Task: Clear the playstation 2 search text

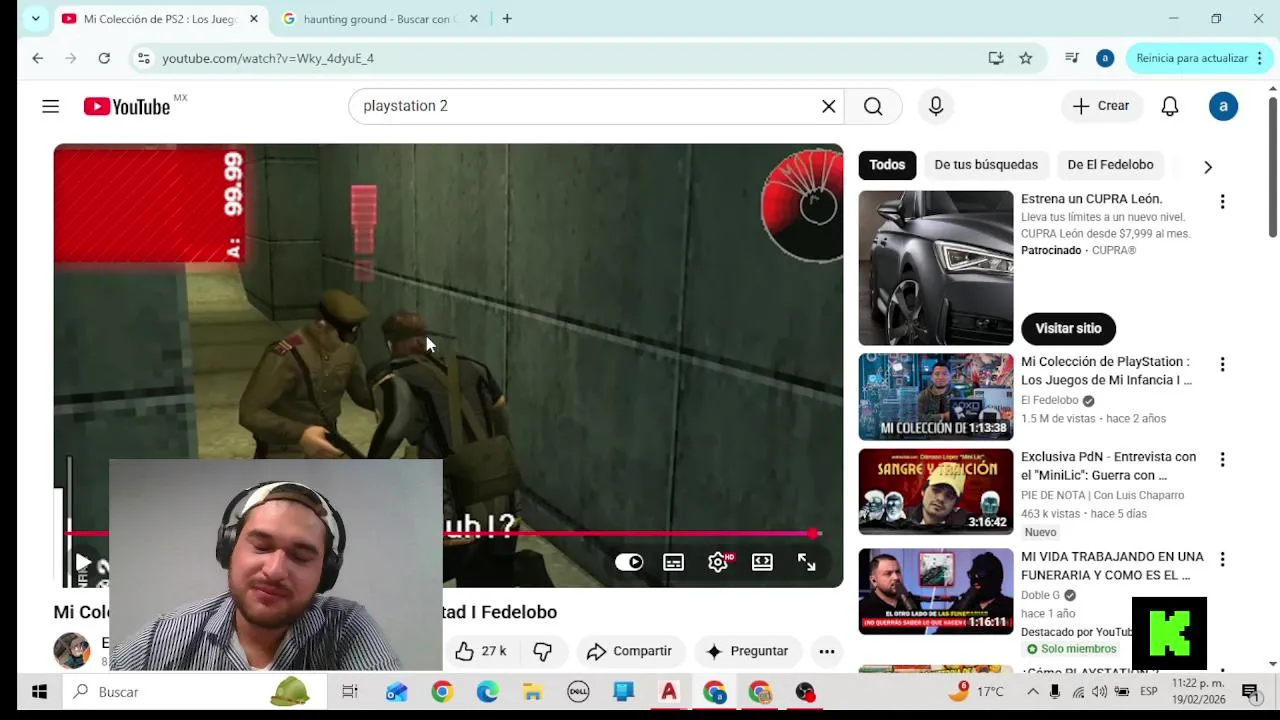Action: 829,106
